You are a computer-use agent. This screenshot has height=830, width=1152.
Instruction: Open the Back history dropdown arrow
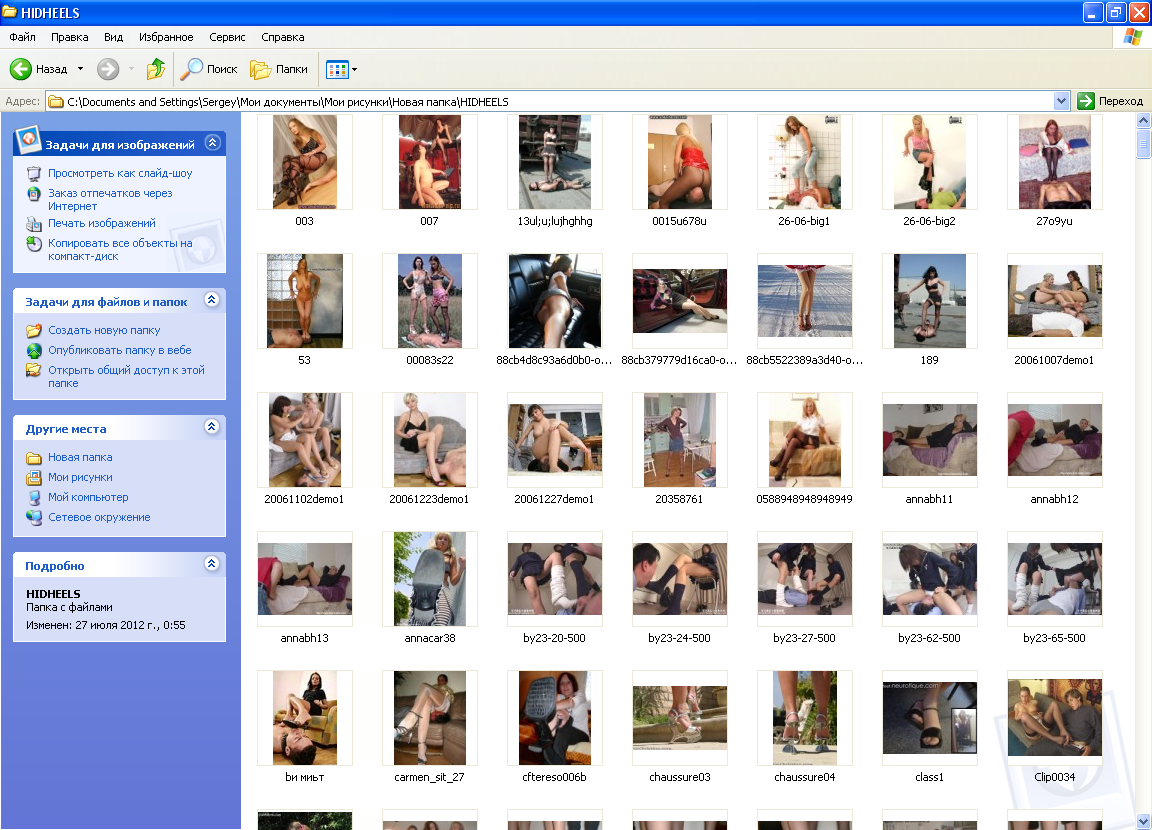point(81,69)
